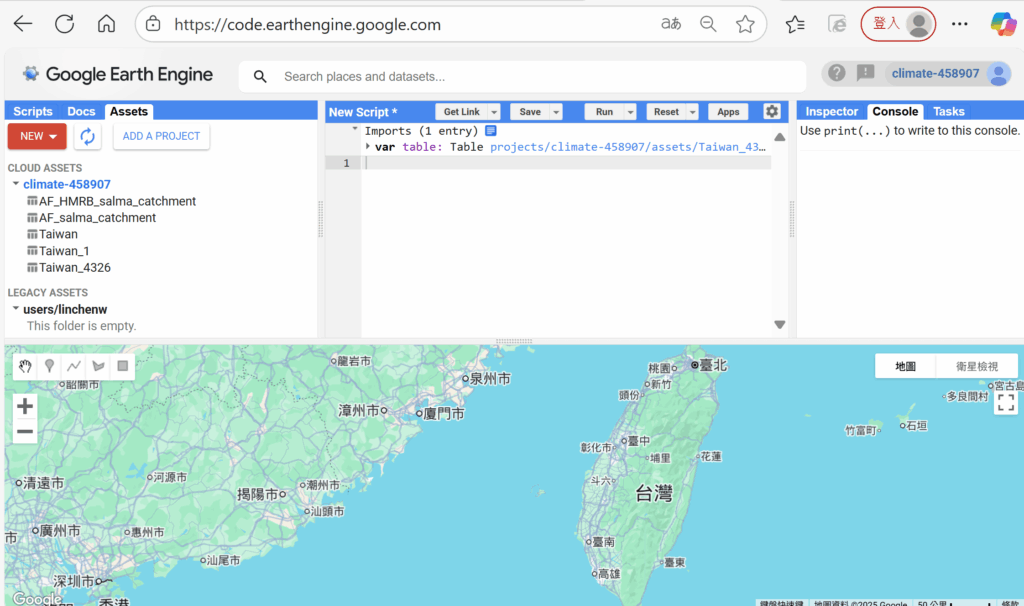Select the hand pan map tool

[25, 366]
